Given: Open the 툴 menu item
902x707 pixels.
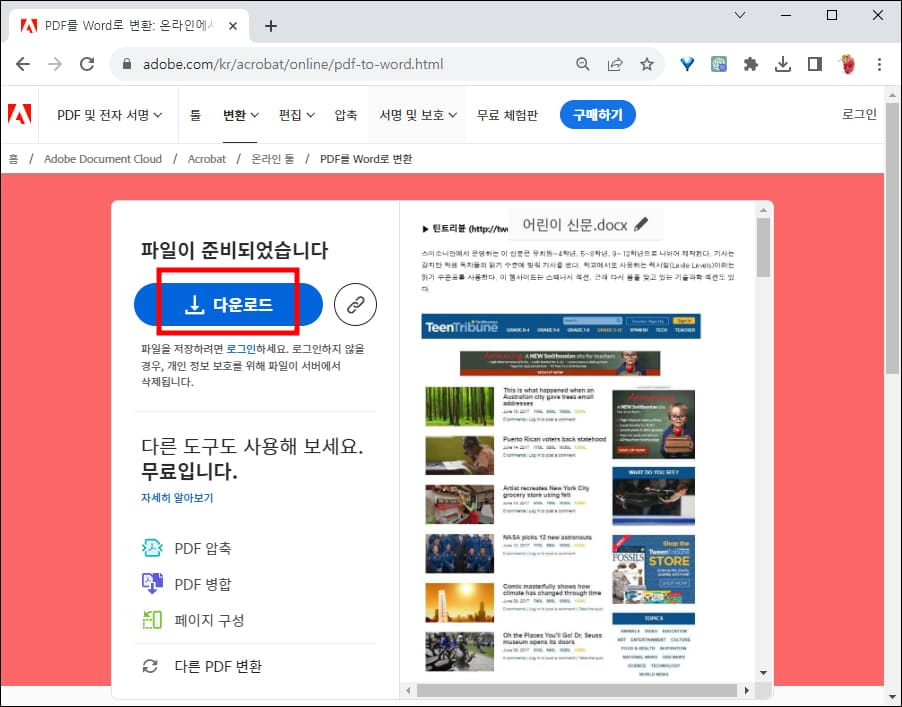Looking at the screenshot, I should point(195,114).
